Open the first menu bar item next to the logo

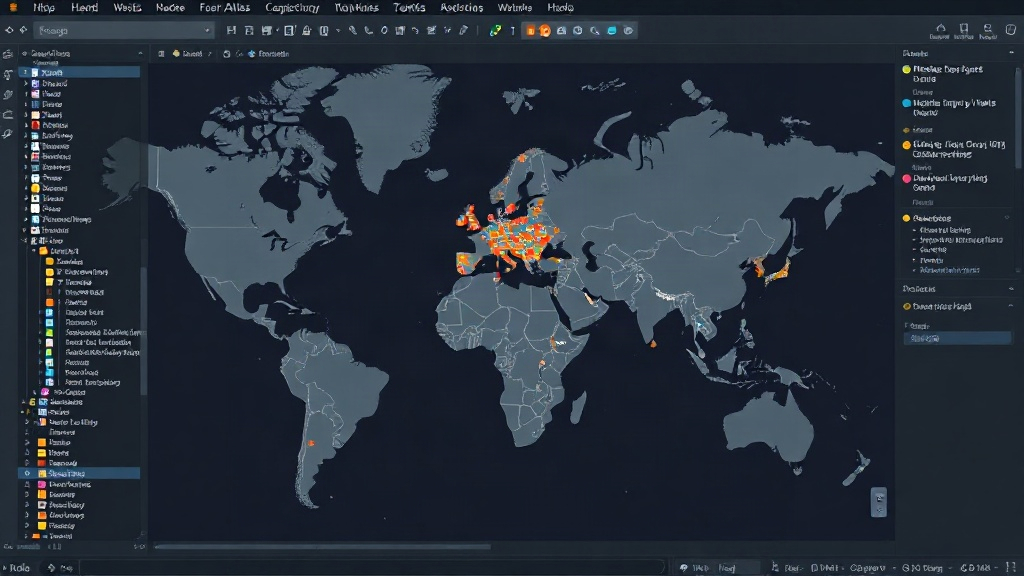click(x=44, y=8)
